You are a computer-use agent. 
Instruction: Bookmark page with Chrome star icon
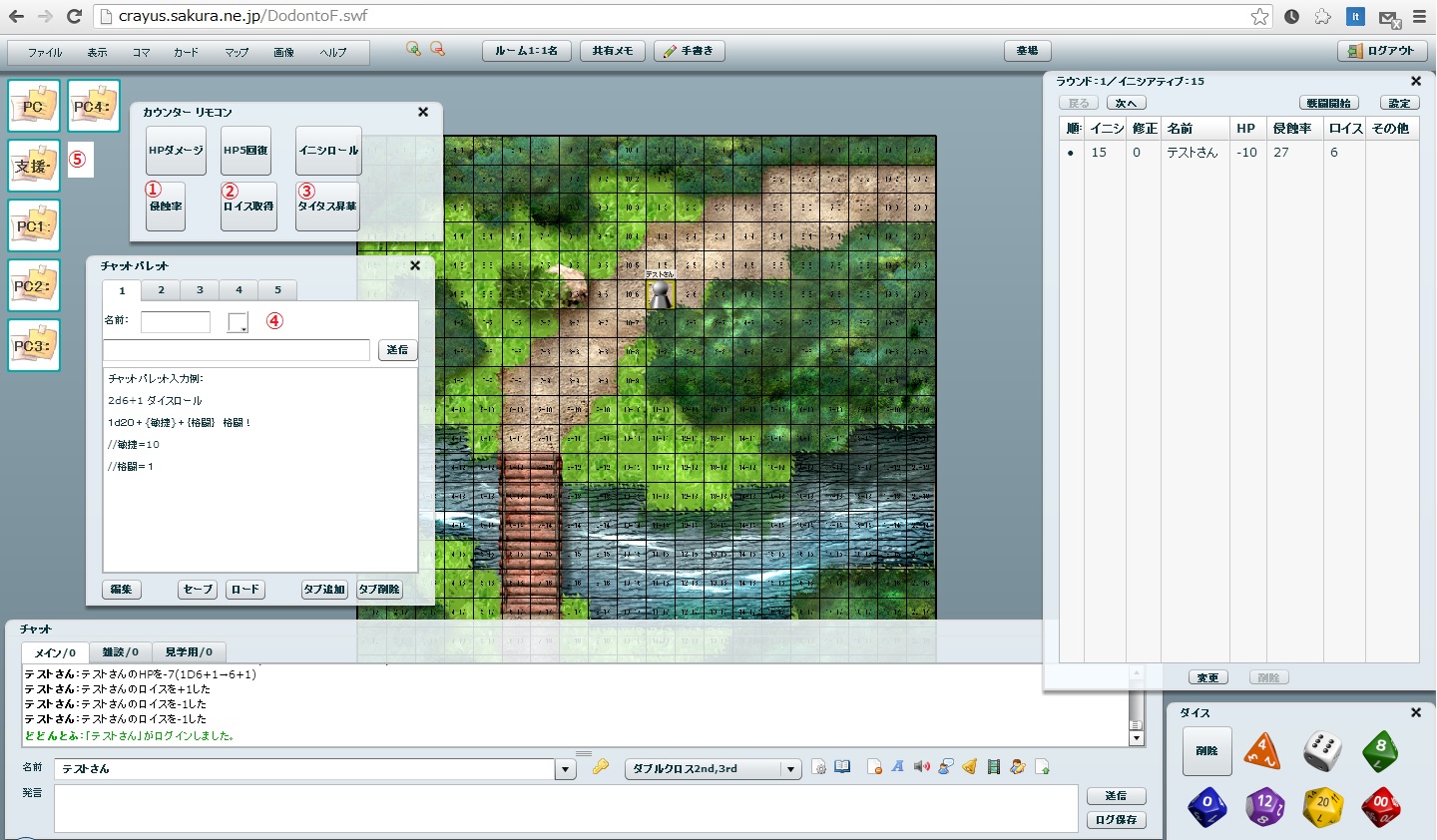coord(1259,16)
